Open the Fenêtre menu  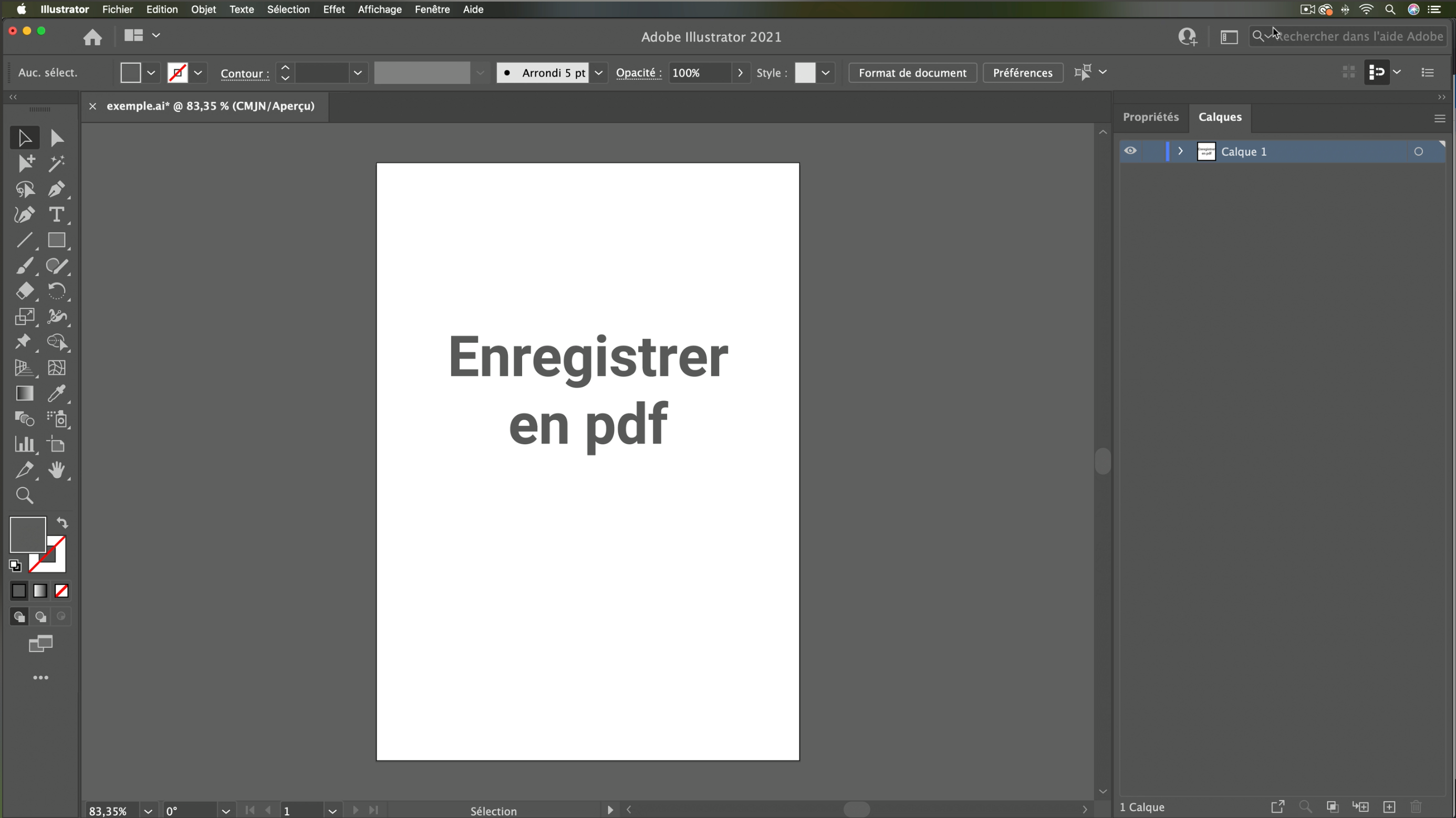pos(432,9)
